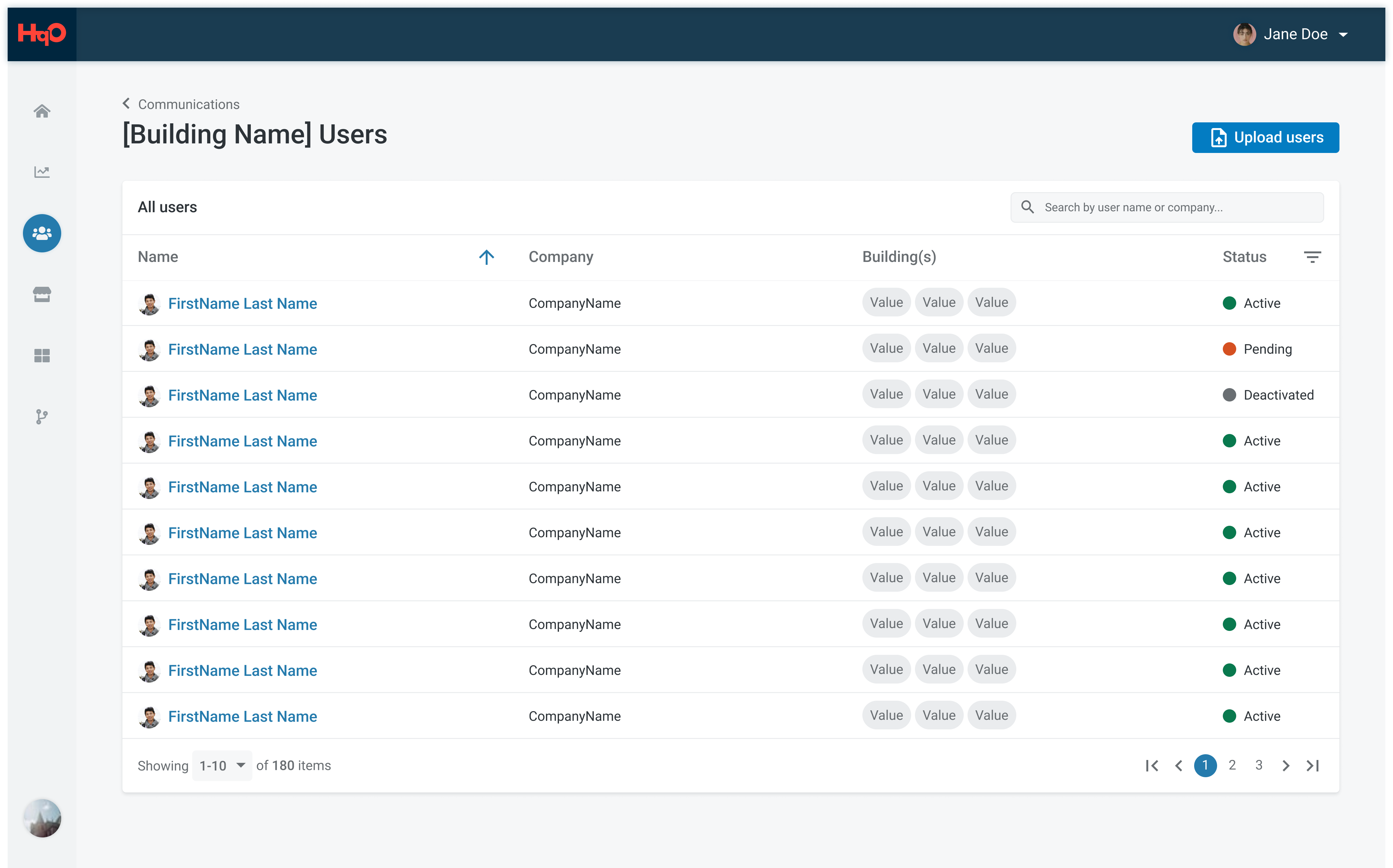Click the HqO logo

(x=41, y=34)
